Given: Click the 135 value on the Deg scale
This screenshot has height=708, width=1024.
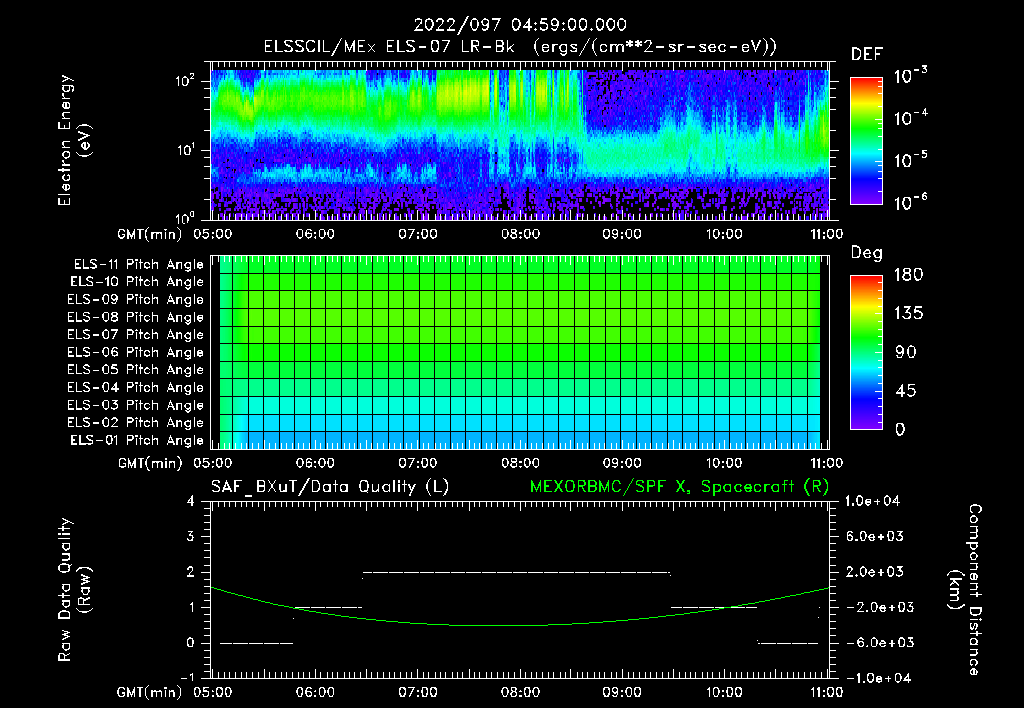Looking at the screenshot, I should [x=909, y=314].
